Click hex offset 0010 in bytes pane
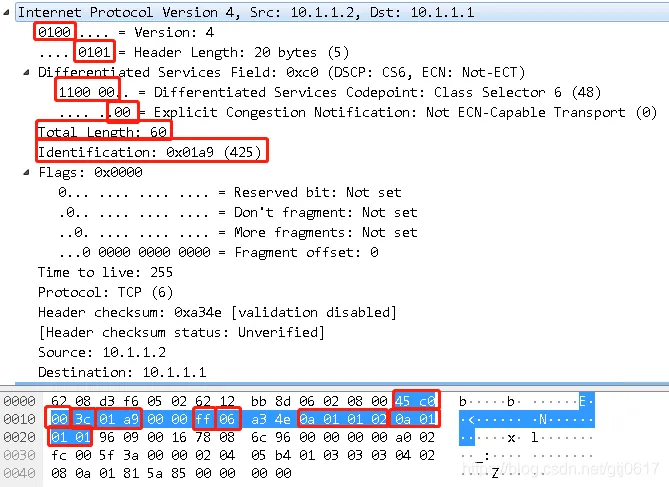Viewport: 669px width, 487px height. [x=19, y=419]
